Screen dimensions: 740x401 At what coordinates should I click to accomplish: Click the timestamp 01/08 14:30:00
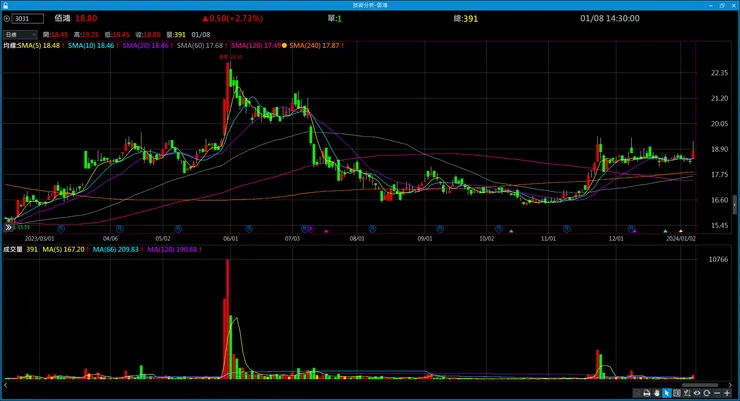click(x=610, y=18)
